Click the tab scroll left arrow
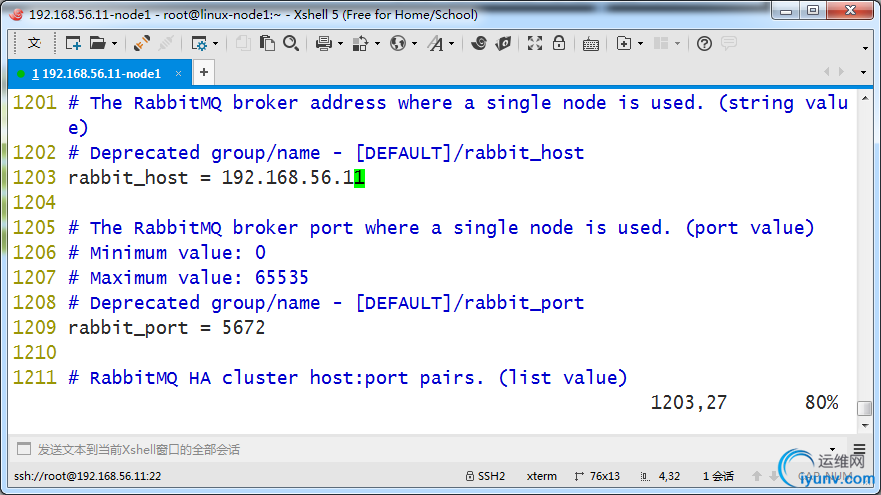The width and height of the screenshot is (881, 495). (x=826, y=71)
